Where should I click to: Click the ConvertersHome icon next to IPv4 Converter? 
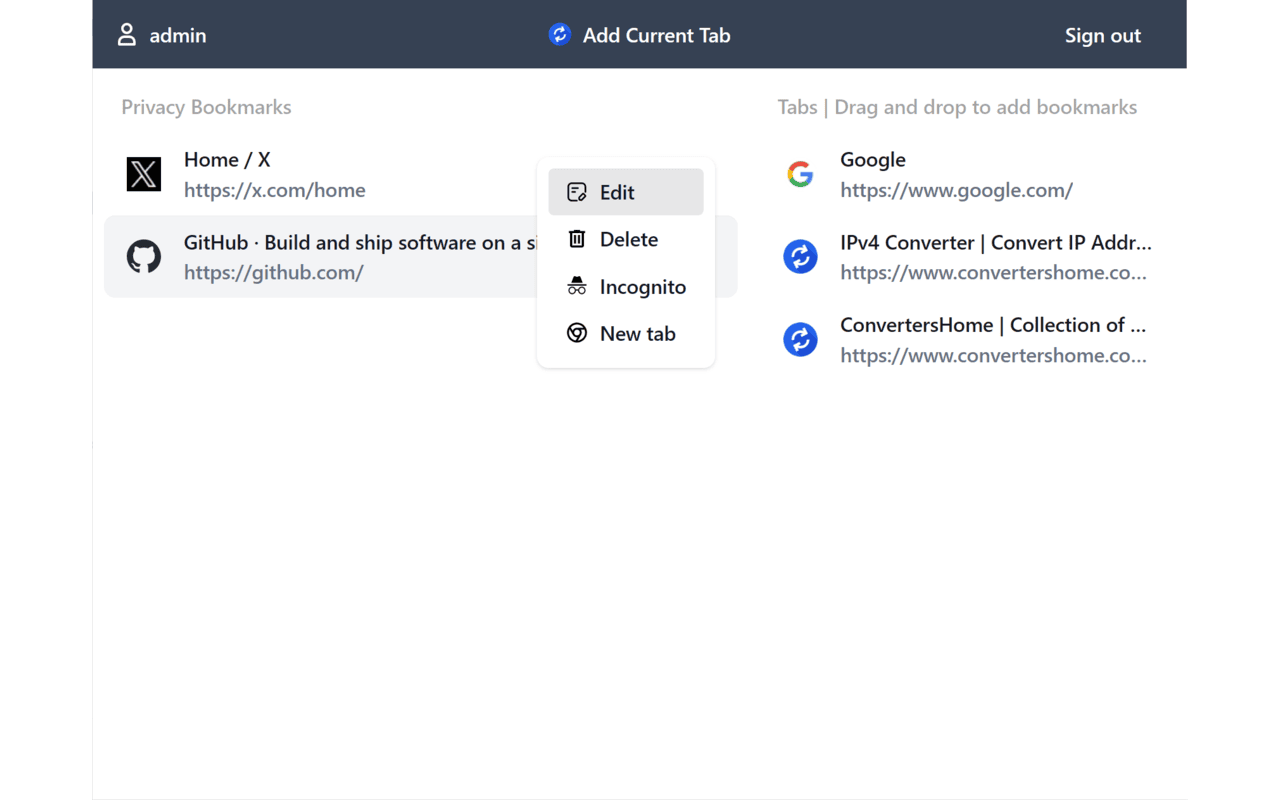[x=800, y=256]
